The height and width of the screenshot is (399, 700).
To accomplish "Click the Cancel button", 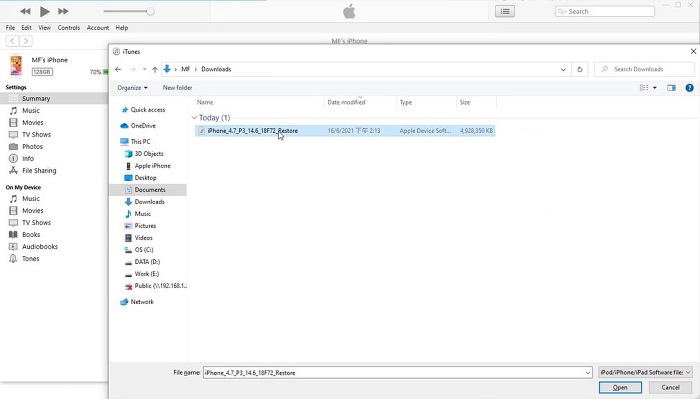I will click(671, 387).
